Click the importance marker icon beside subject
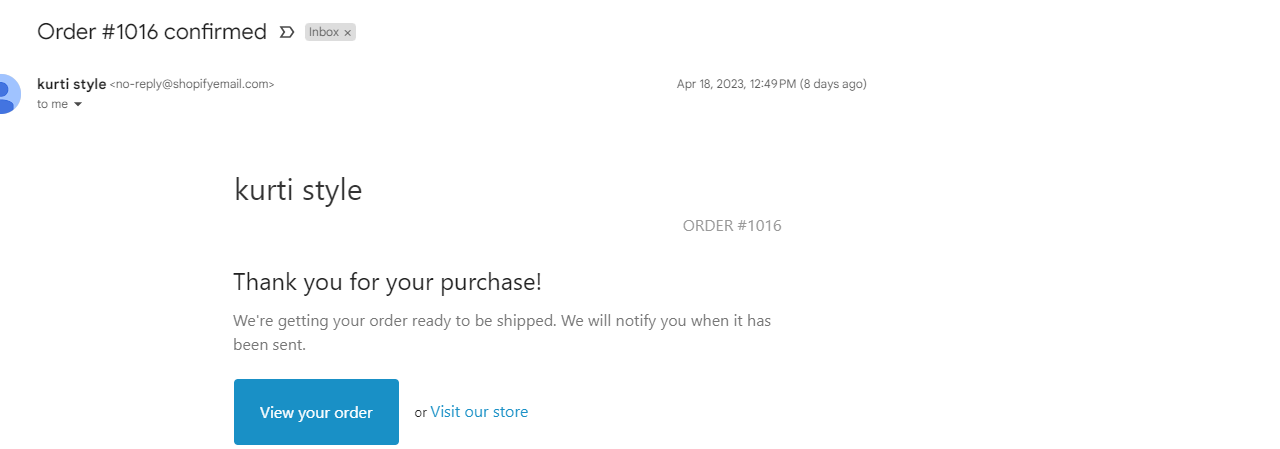The image size is (1280, 449). pyautogui.click(x=287, y=32)
